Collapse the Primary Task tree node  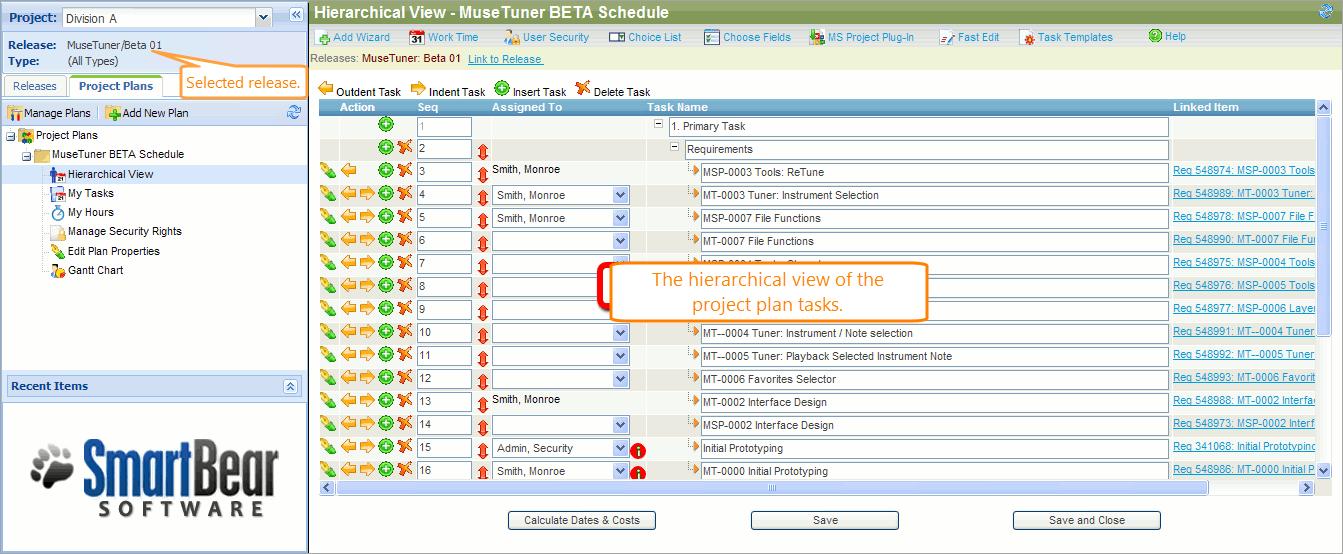658,125
